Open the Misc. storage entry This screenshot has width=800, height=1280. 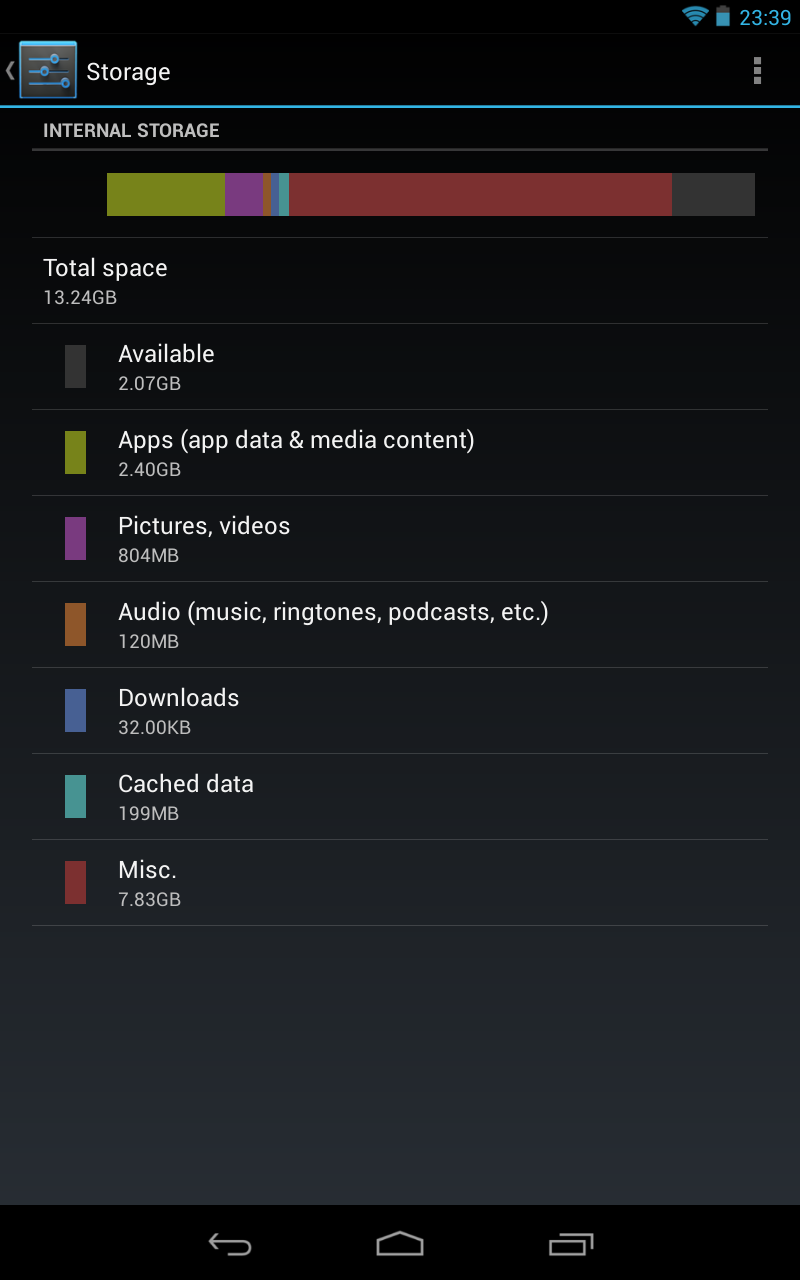[400, 883]
